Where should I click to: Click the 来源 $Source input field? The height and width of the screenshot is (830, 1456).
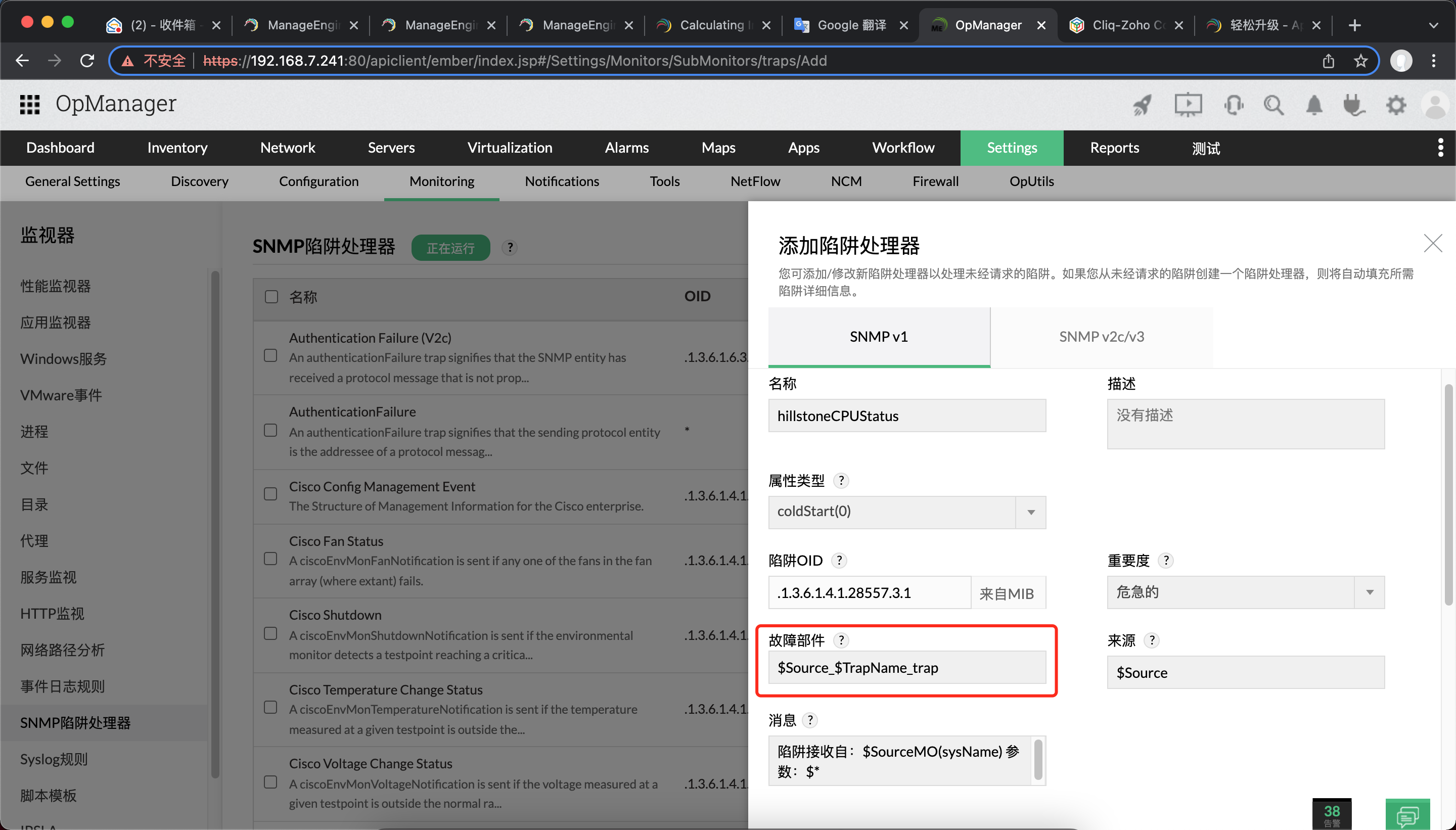click(1246, 673)
